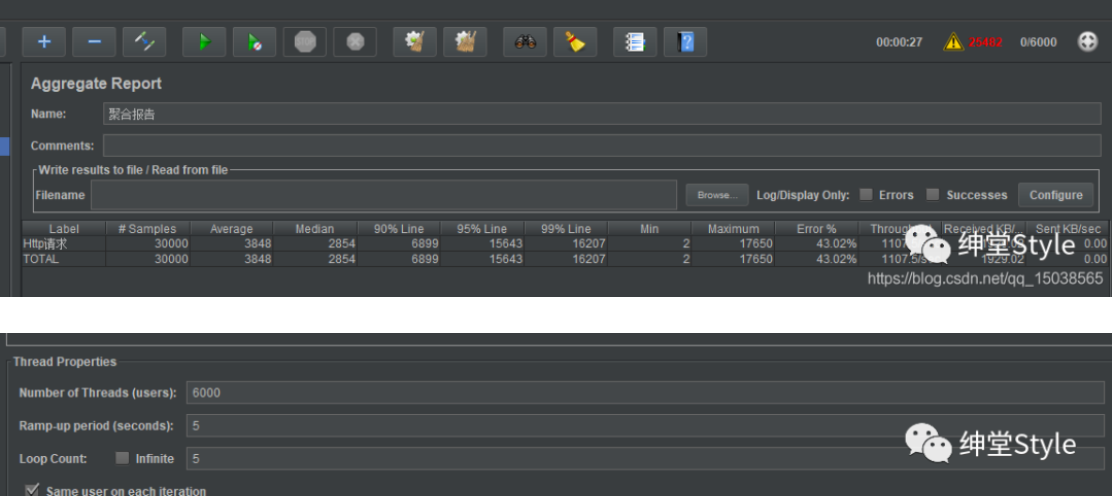
Task: Click 2854 median in Http请求 row
Action: click(x=341, y=244)
